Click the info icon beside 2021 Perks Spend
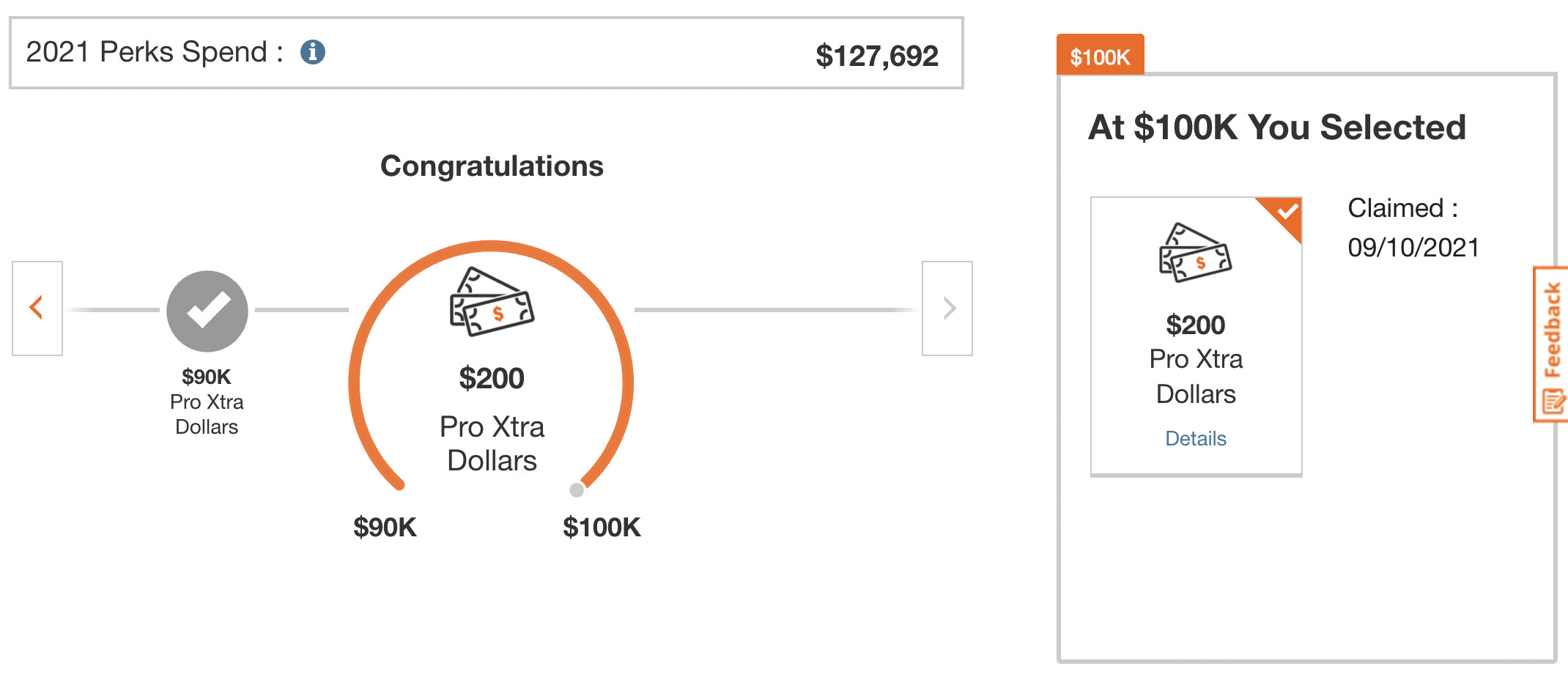This screenshot has width=1568, height=677. (313, 52)
